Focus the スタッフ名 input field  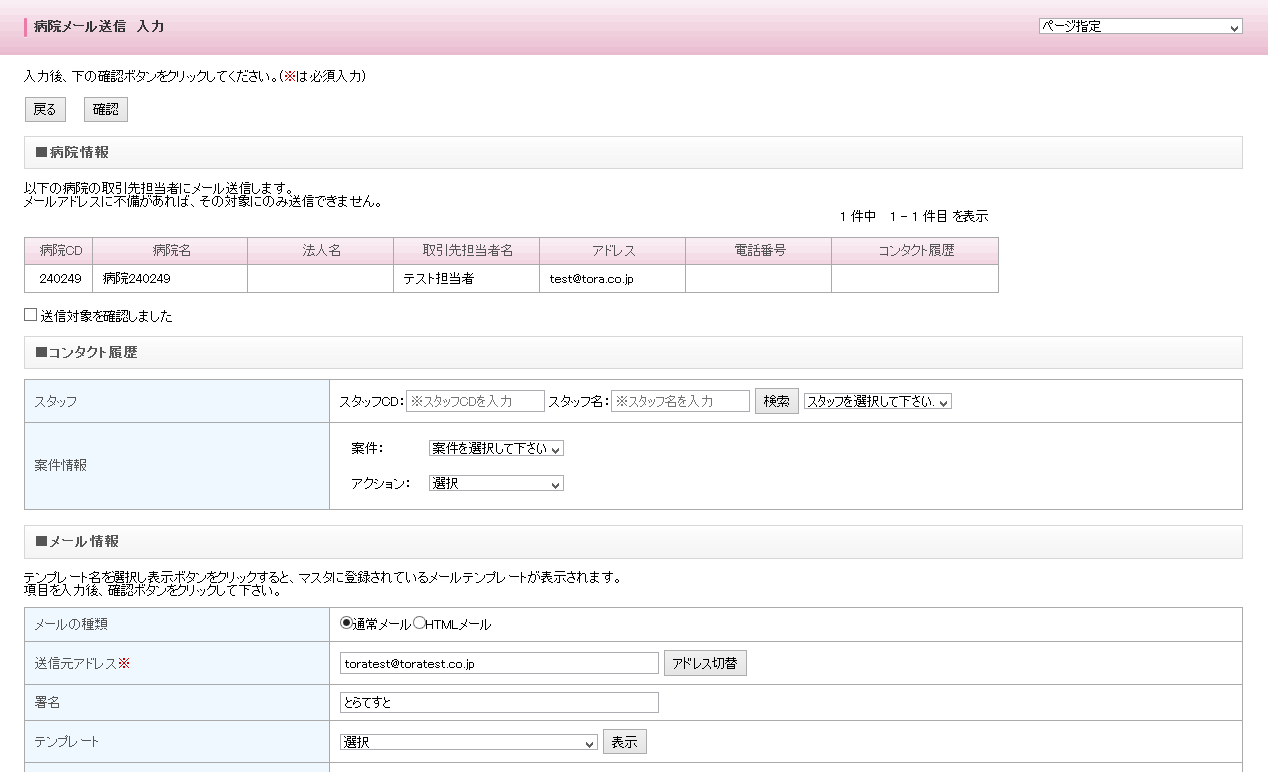pos(680,401)
